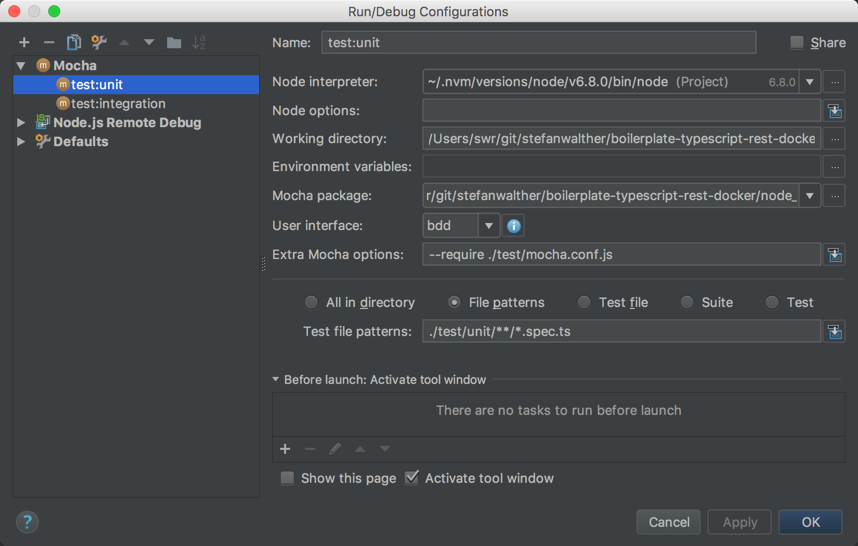Open the Help question mark button
858x546 pixels.
(27, 522)
